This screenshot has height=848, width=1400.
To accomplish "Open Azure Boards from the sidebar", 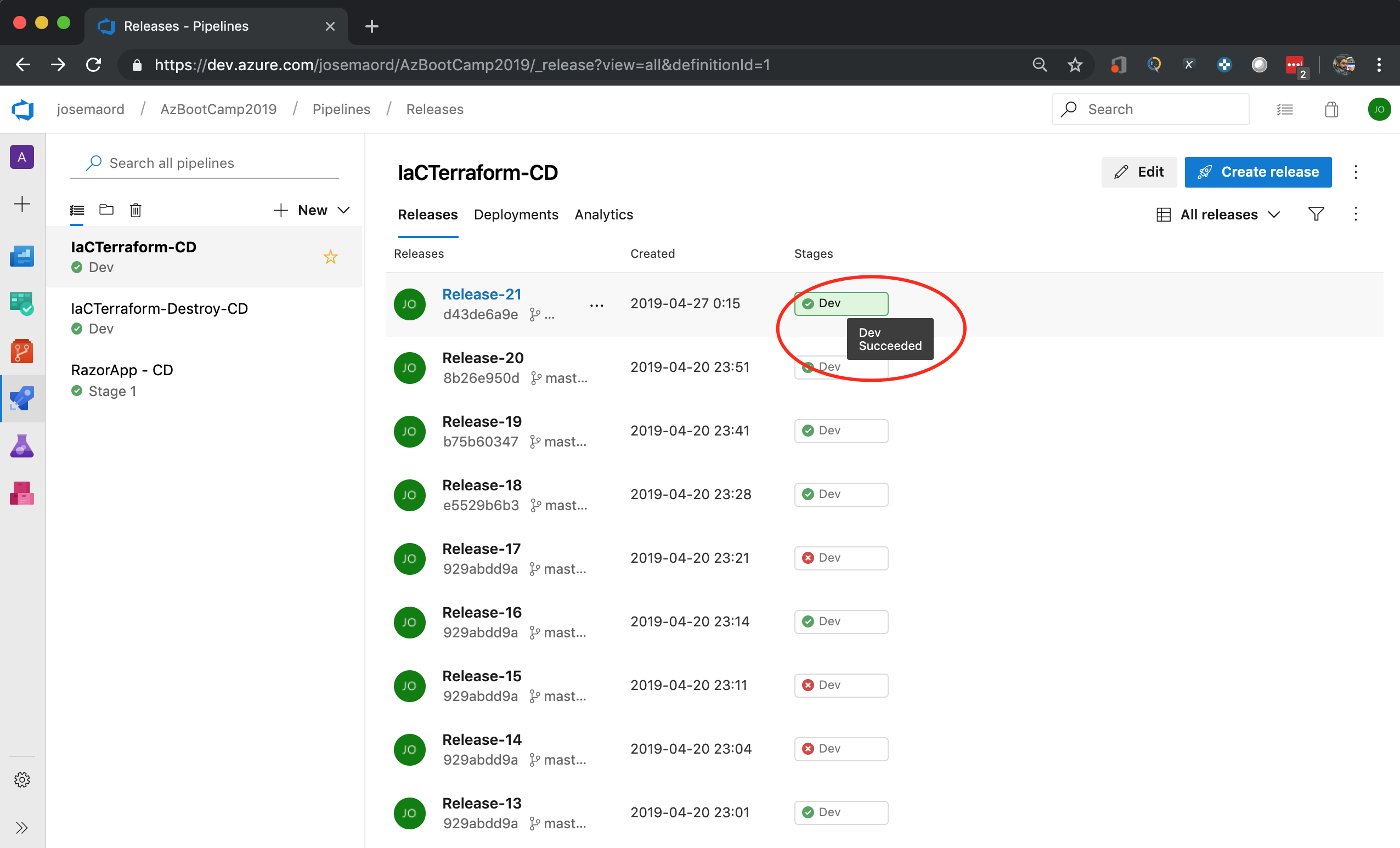I will pos(21,303).
